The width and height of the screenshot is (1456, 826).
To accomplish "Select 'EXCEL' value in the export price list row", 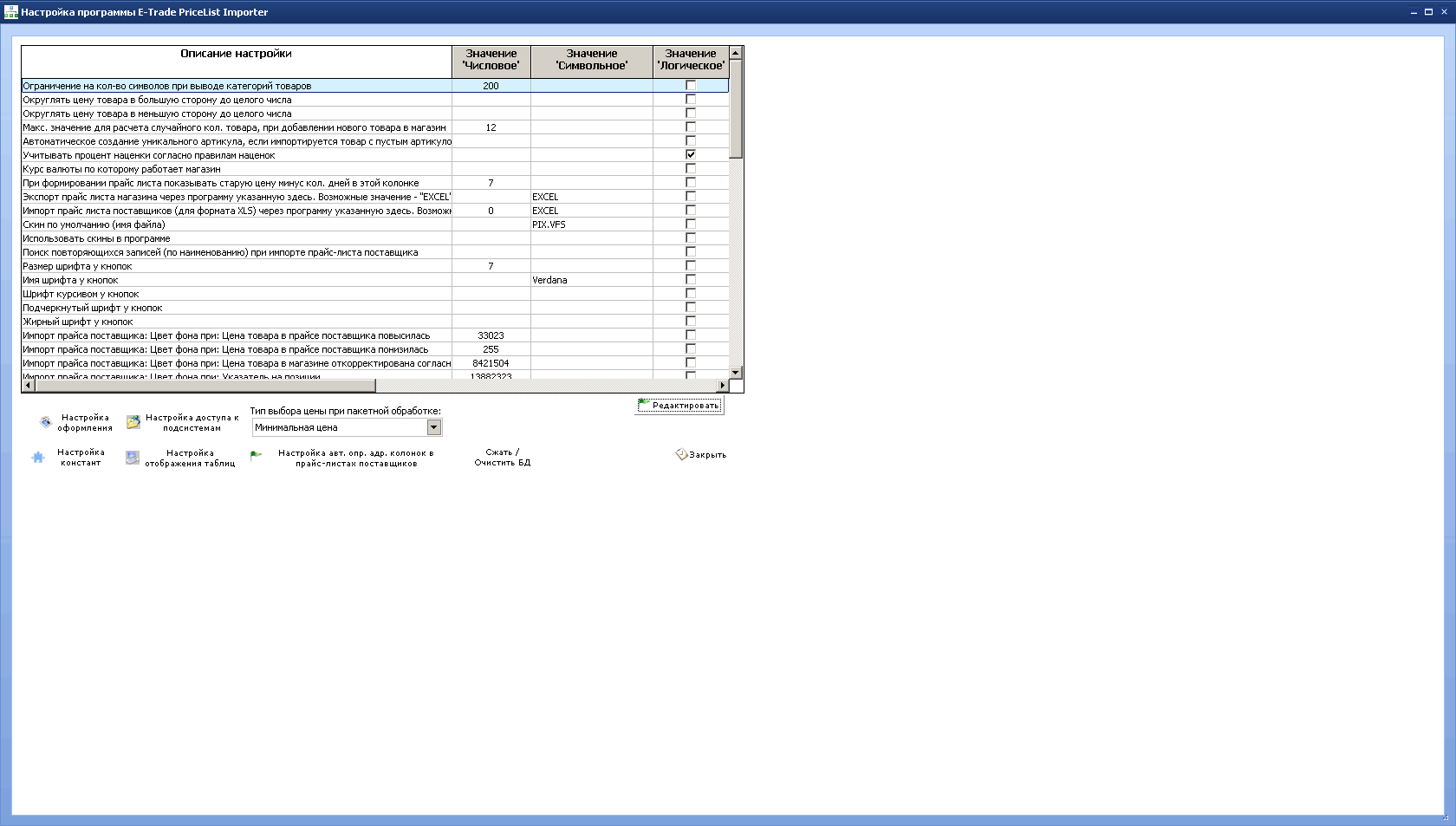I will 592,197.
